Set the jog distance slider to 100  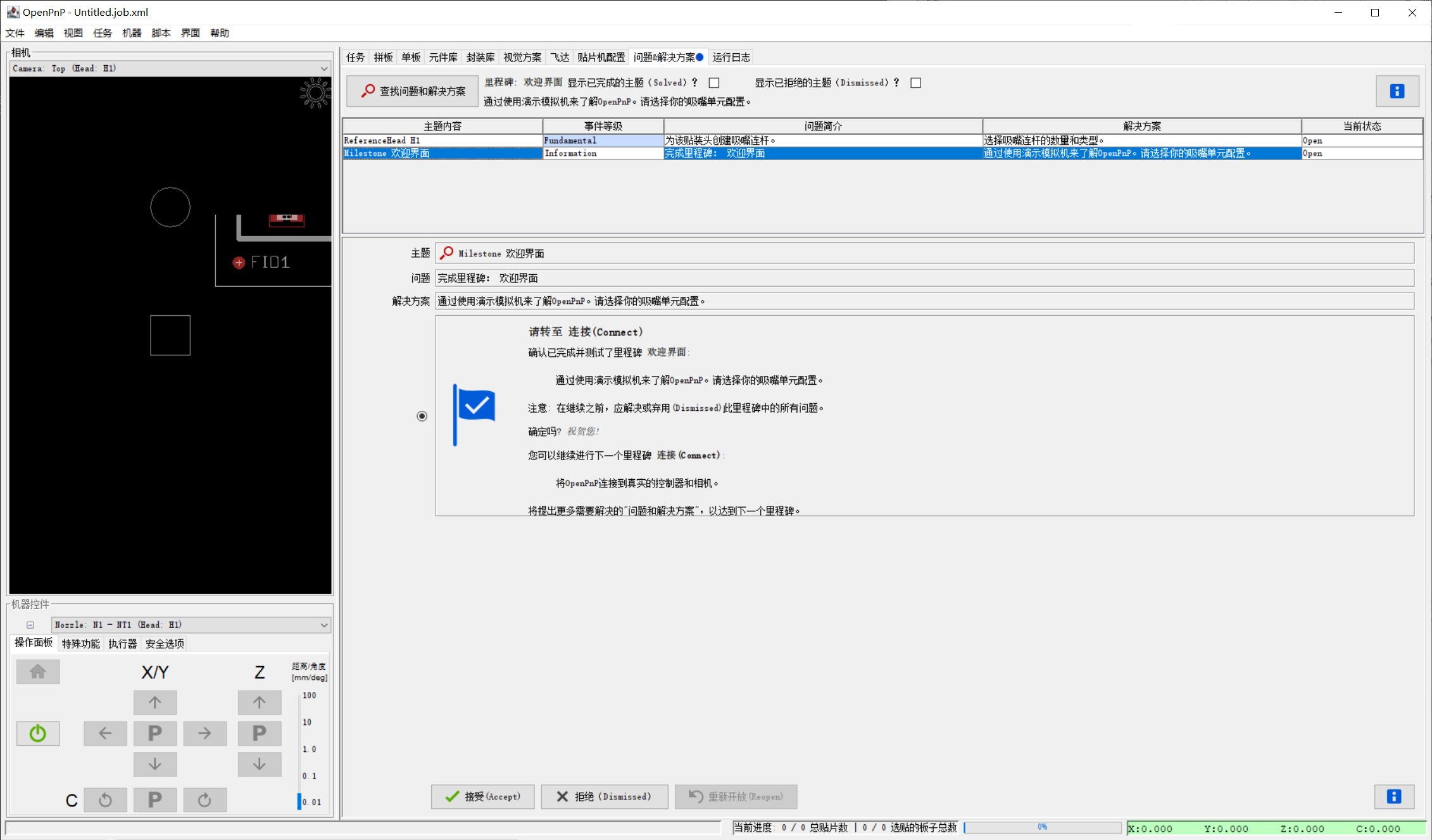[298, 695]
